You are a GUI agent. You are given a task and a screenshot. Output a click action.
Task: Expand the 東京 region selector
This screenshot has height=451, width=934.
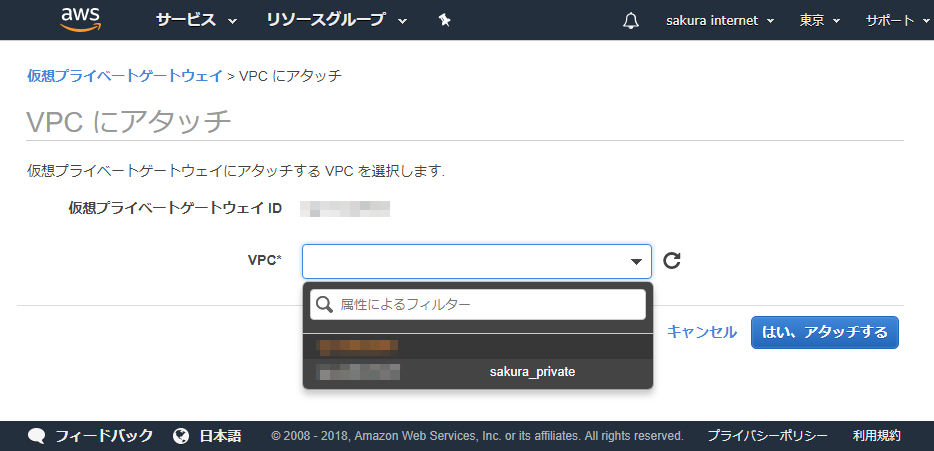(x=820, y=21)
